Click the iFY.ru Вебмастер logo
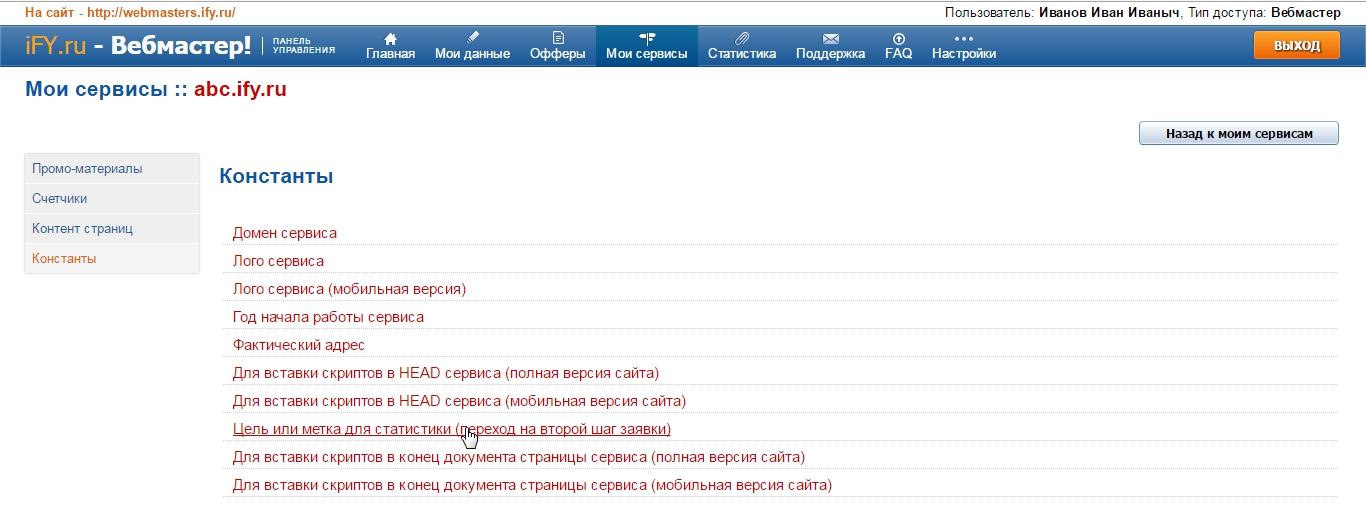This screenshot has height=532, width=1366. (x=138, y=46)
